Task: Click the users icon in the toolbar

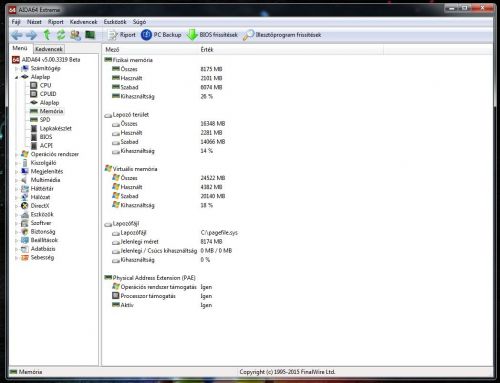Action: (75, 35)
